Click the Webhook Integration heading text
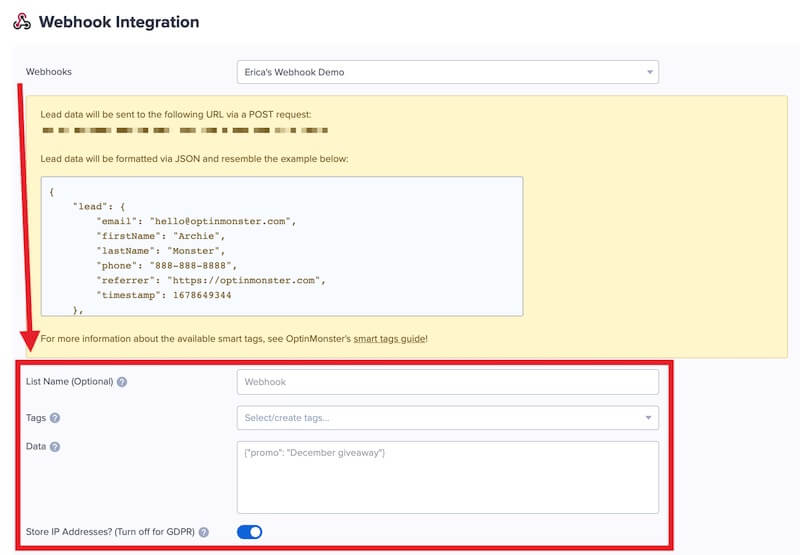 (x=119, y=22)
